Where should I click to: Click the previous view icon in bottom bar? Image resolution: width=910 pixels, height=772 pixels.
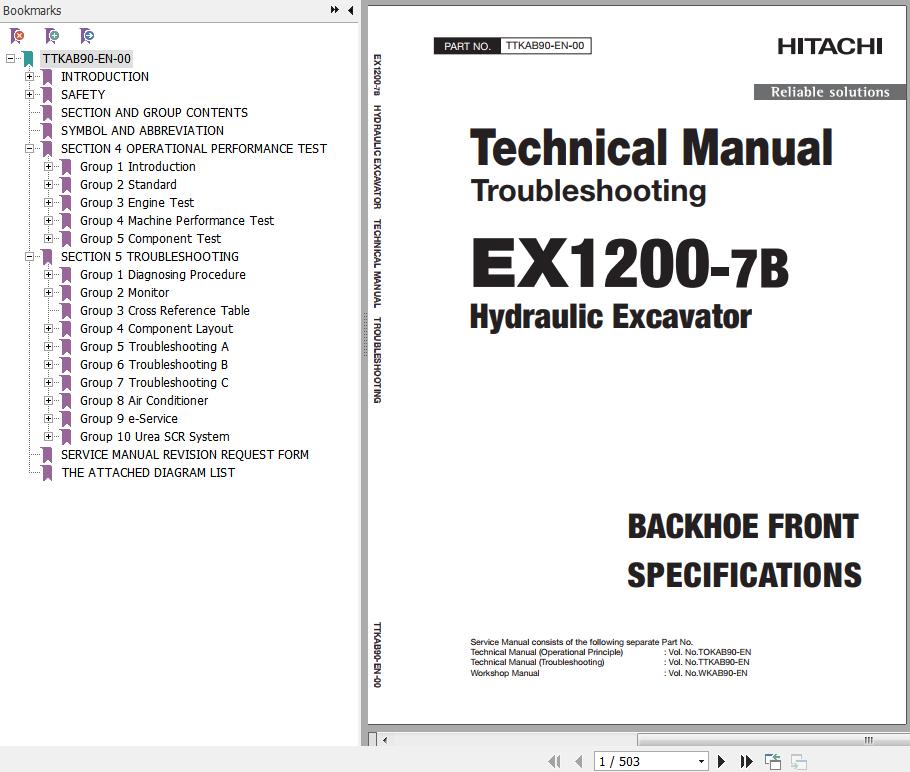tap(772, 761)
